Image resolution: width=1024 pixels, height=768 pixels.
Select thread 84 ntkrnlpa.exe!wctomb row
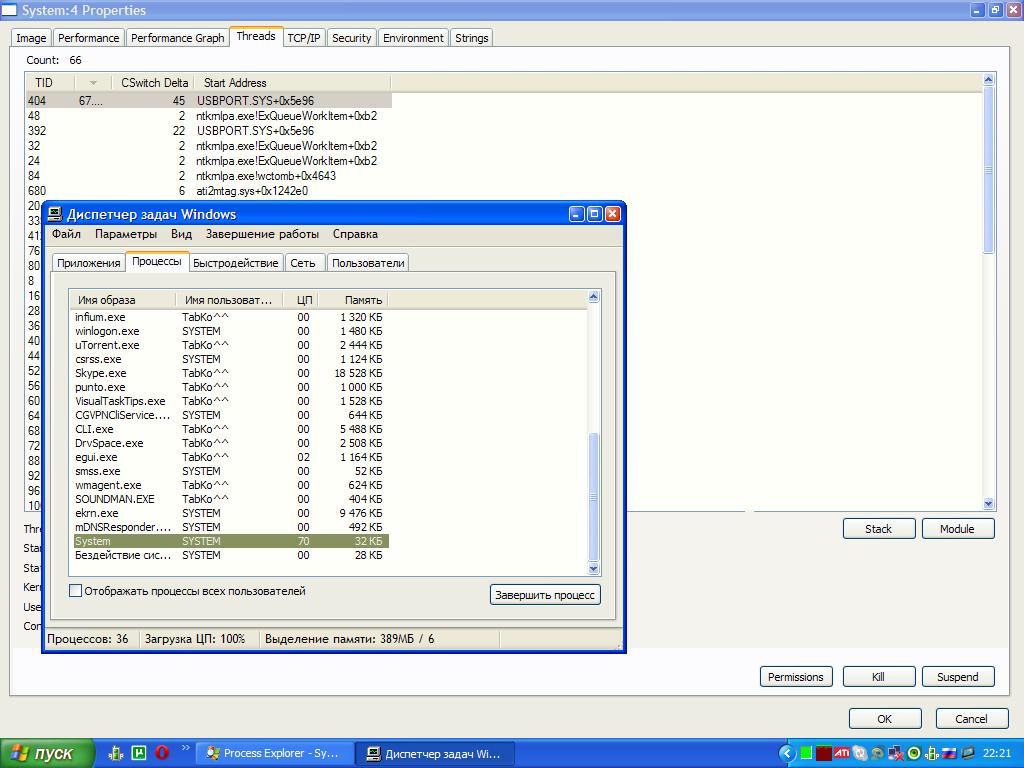click(208, 176)
